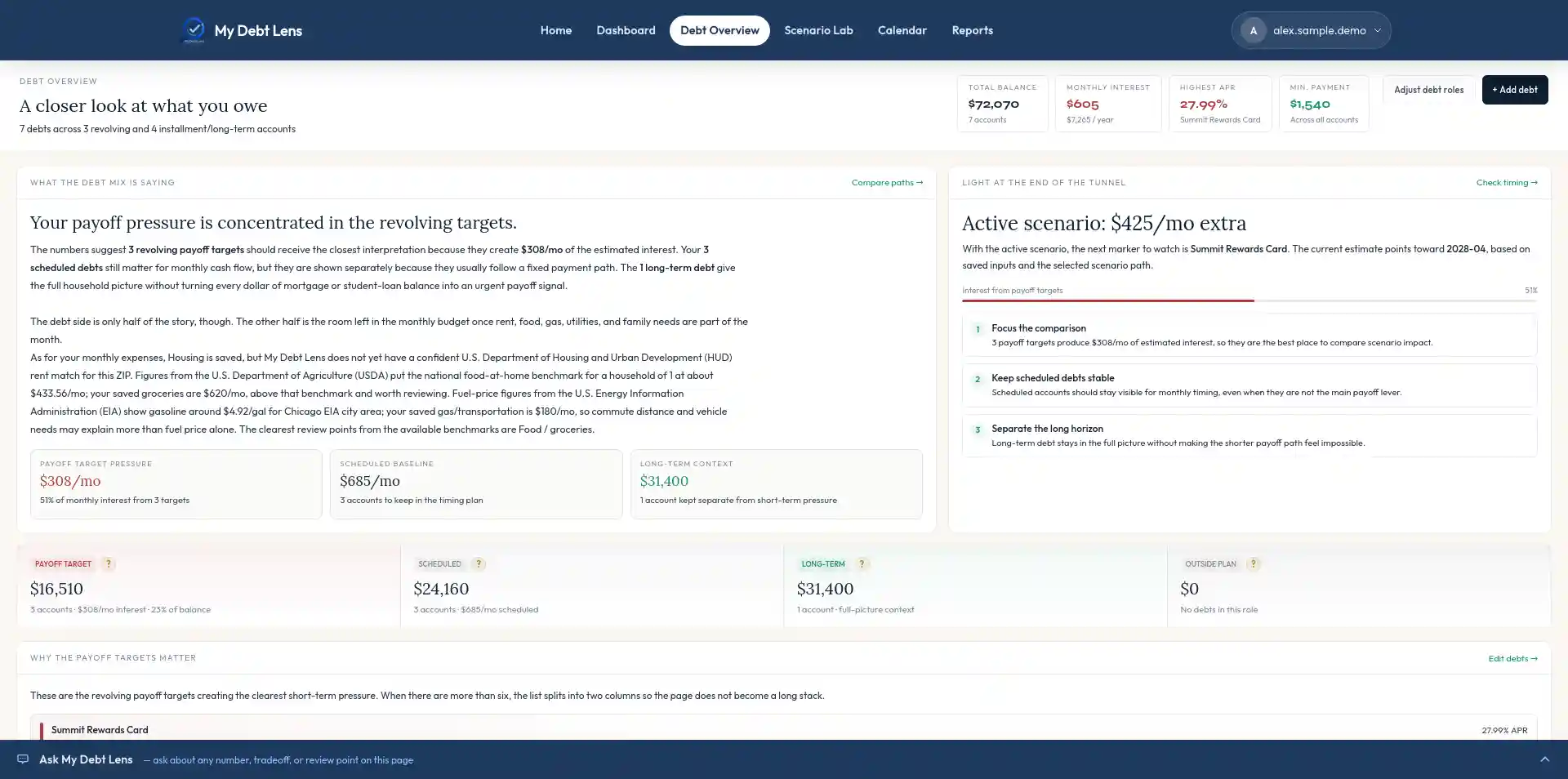Open help icon next to Scheduled badge
This screenshot has height=779, width=1568.
coord(479,564)
